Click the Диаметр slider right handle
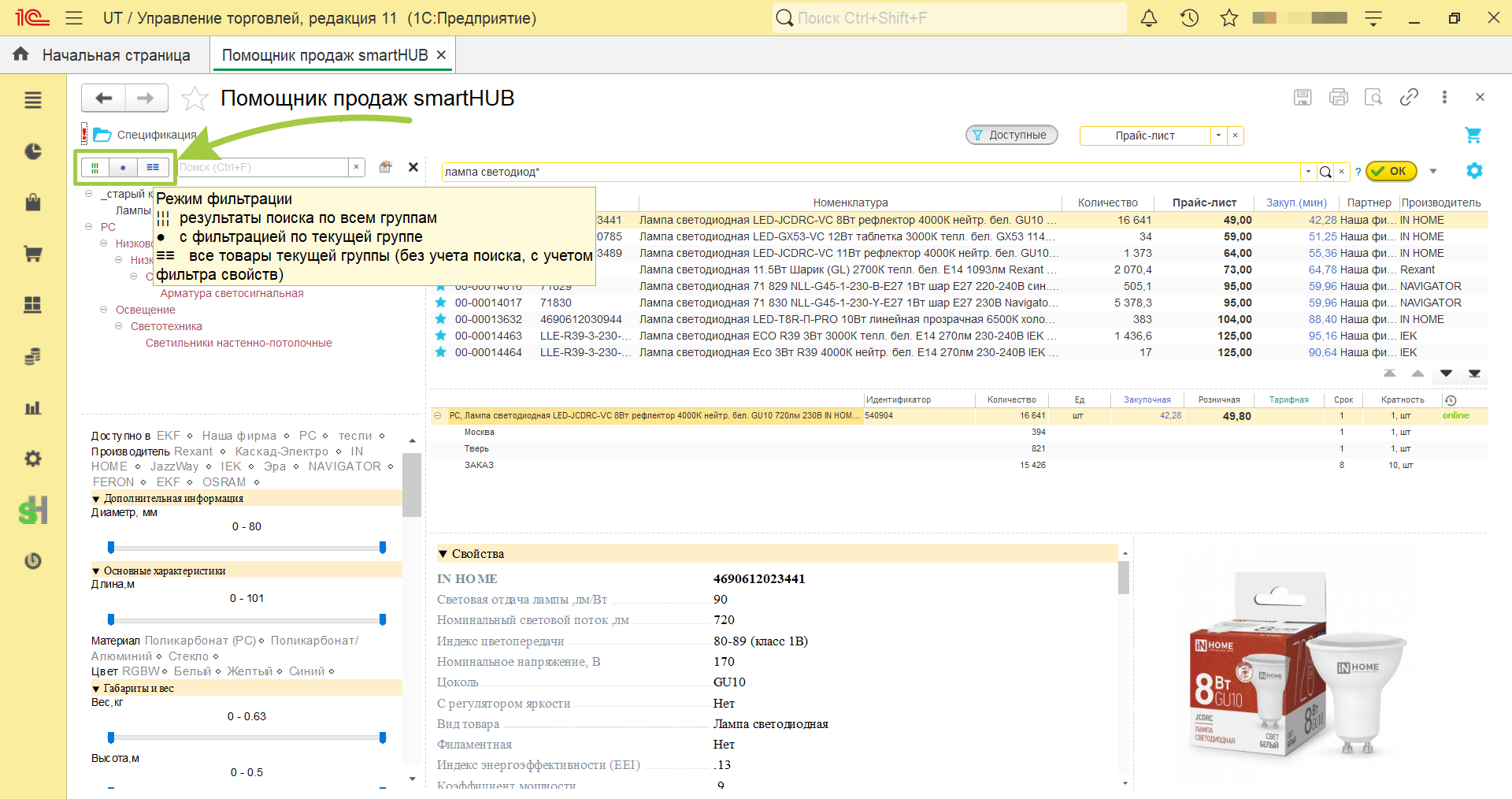Screen dimensions: 1512x799 [383, 547]
